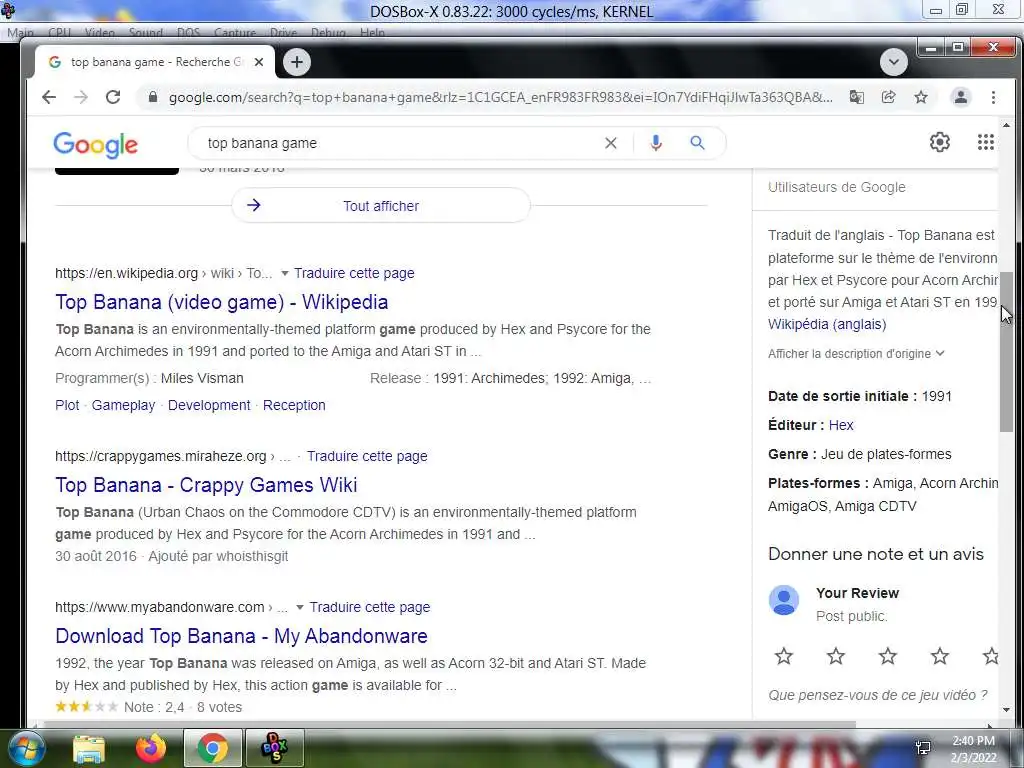The width and height of the screenshot is (1024, 768).
Task: Open 'Top Banana - Crappy Games Wiki' result
Action: 206,485
